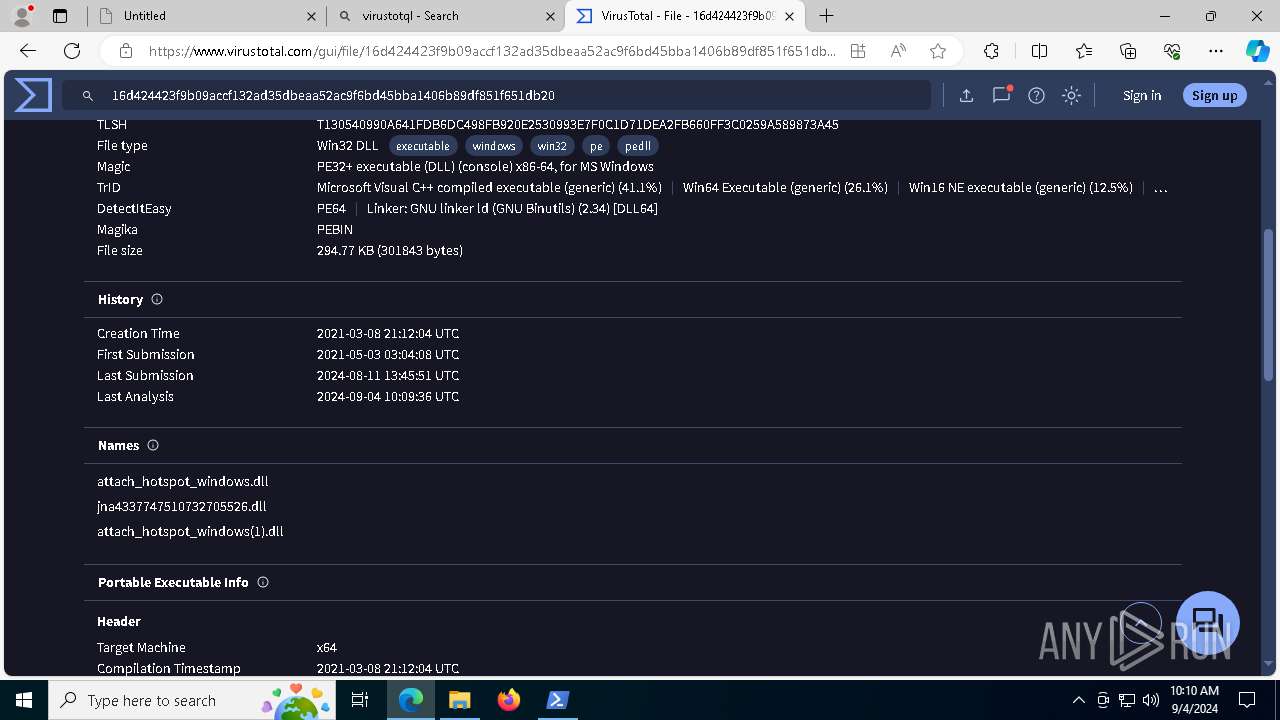Refresh the page with reload icon
Screen dimensions: 1280x720
tap(72, 51)
